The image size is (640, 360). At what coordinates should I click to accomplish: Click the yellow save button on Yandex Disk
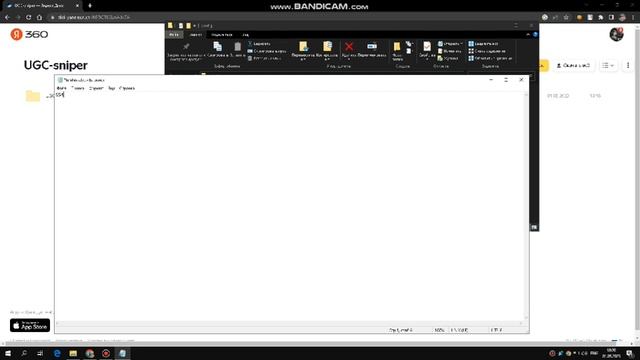[543, 65]
